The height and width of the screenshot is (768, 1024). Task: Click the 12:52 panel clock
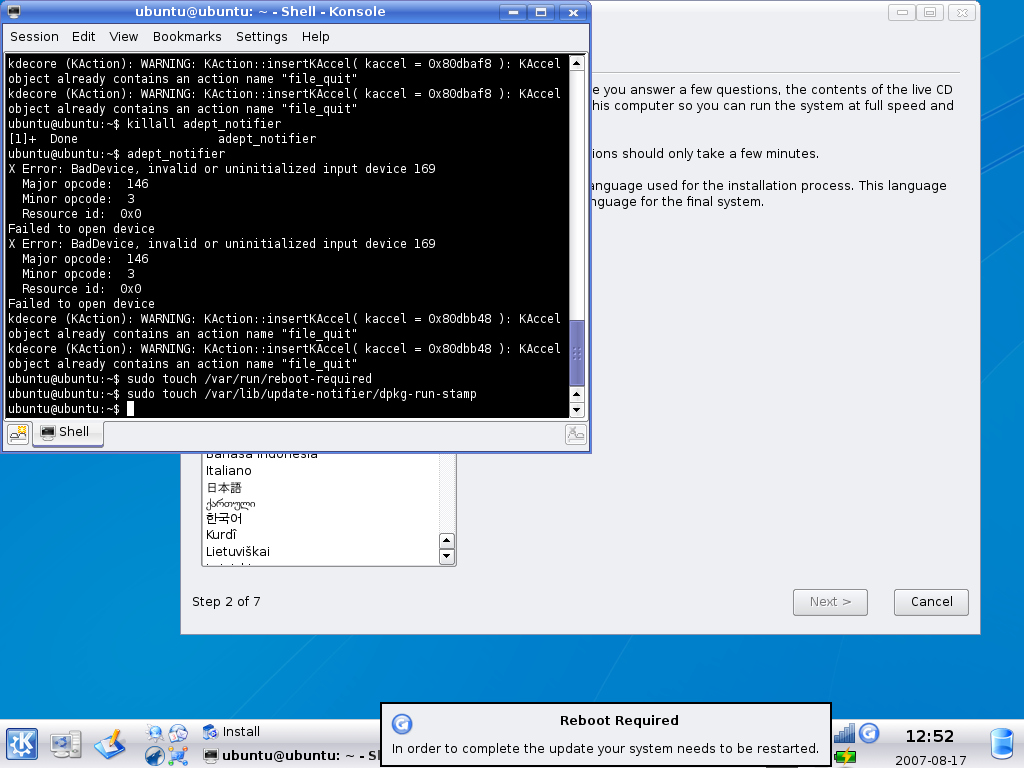point(929,737)
